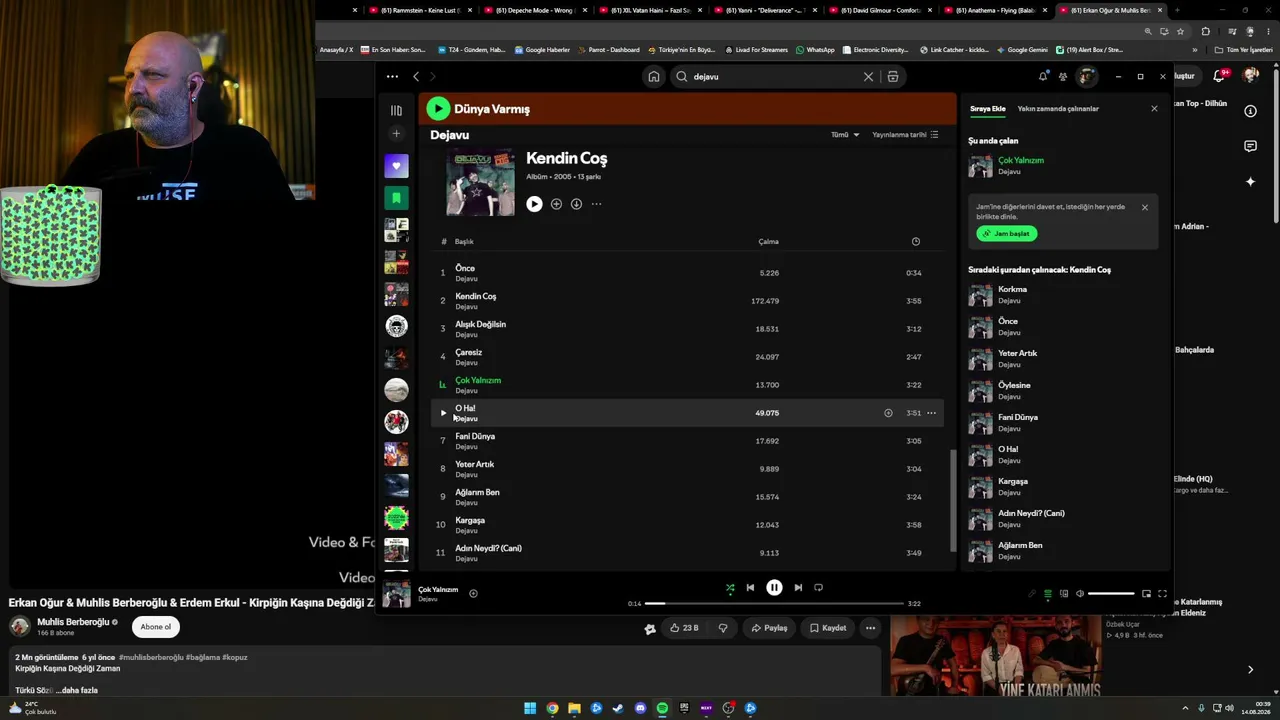Open Steam from the taskbar
The height and width of the screenshot is (720, 1280).
point(618,708)
